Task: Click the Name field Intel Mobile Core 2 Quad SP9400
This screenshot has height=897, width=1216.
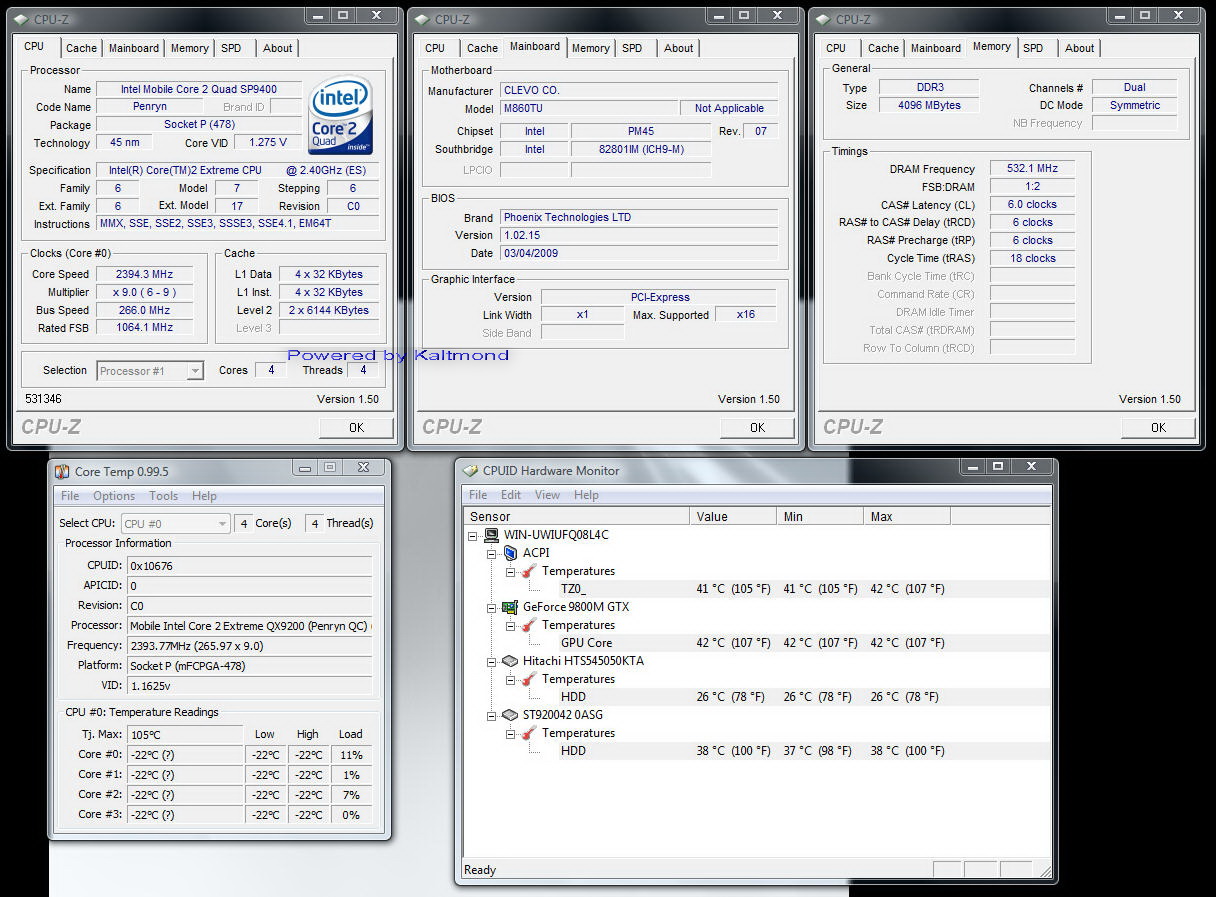Action: pyautogui.click(x=199, y=89)
